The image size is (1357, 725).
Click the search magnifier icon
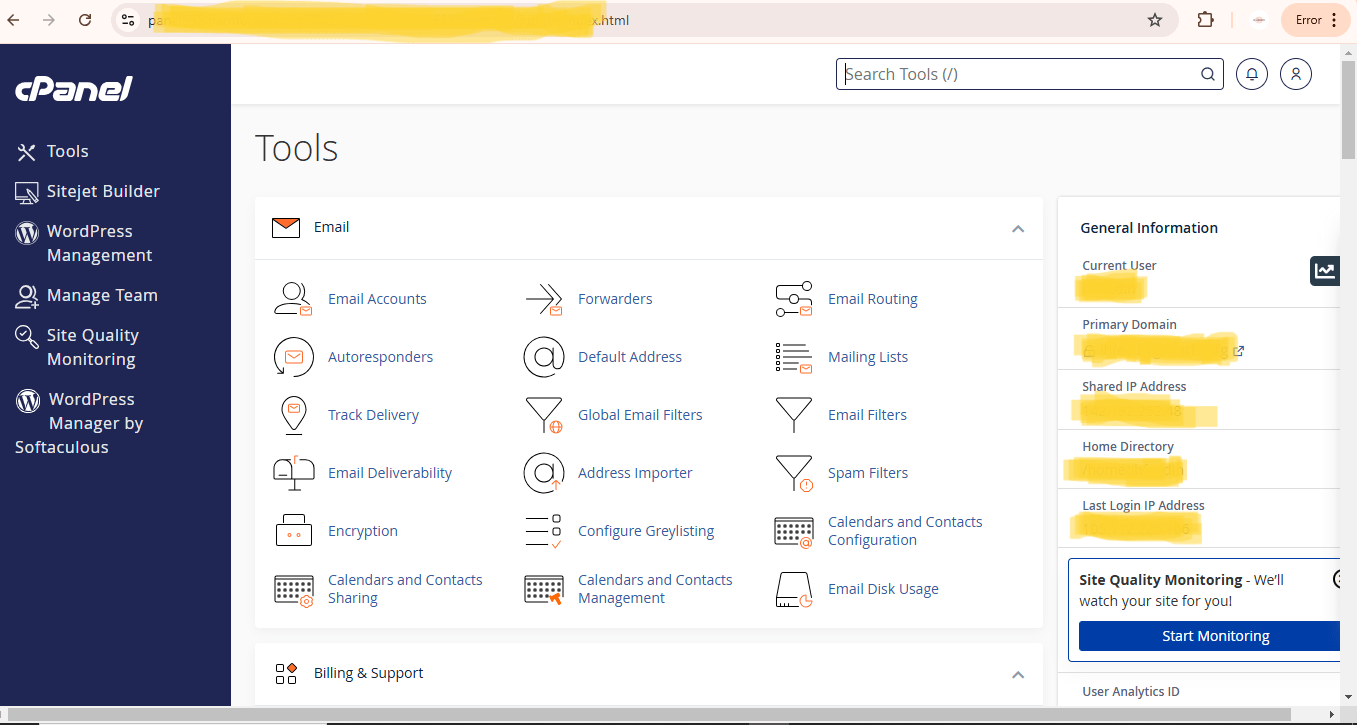tap(1208, 74)
